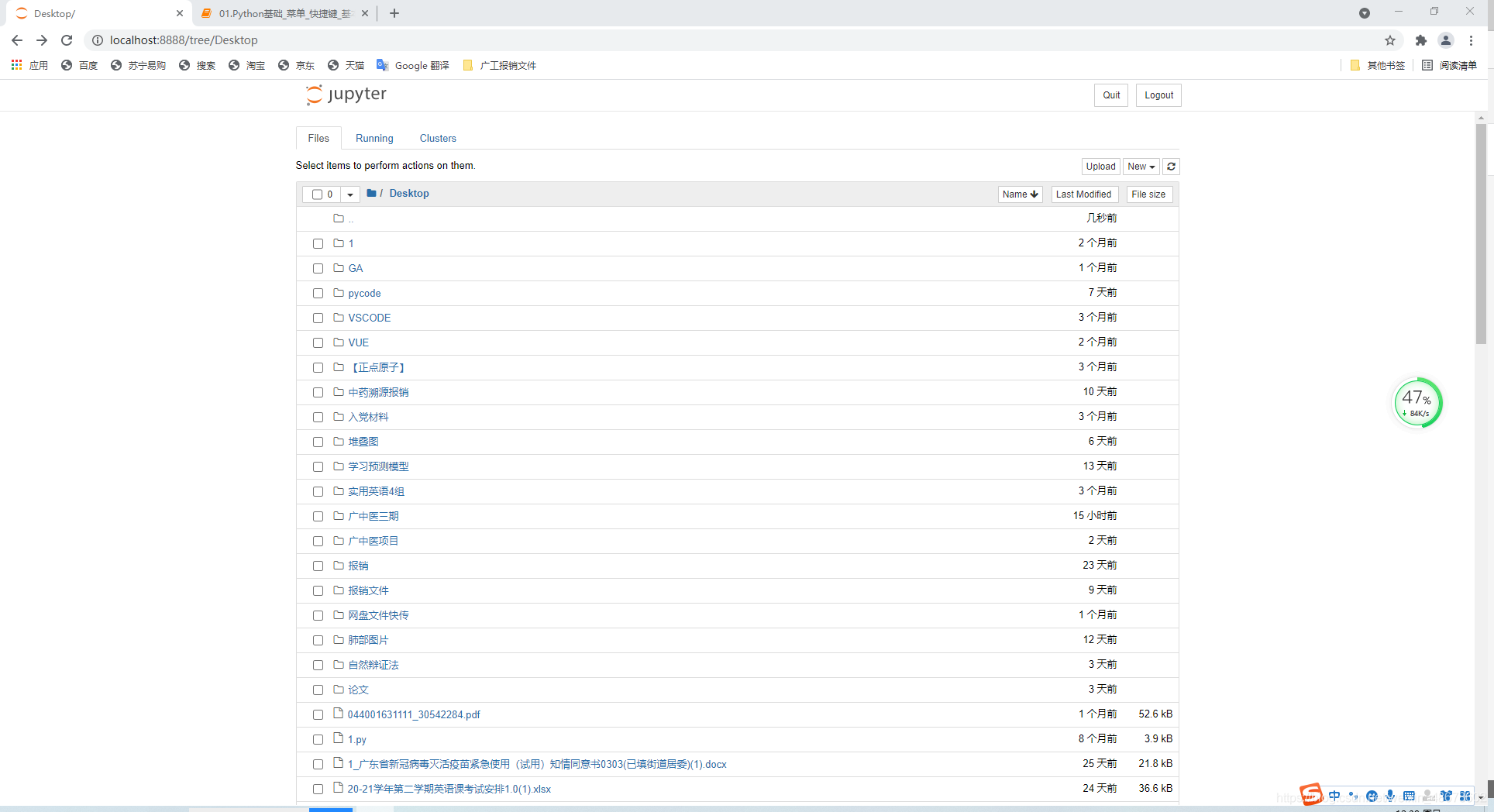Viewport: 1494px width, 812px height.
Task: Bookmark this page with star icon
Action: 1390,40
